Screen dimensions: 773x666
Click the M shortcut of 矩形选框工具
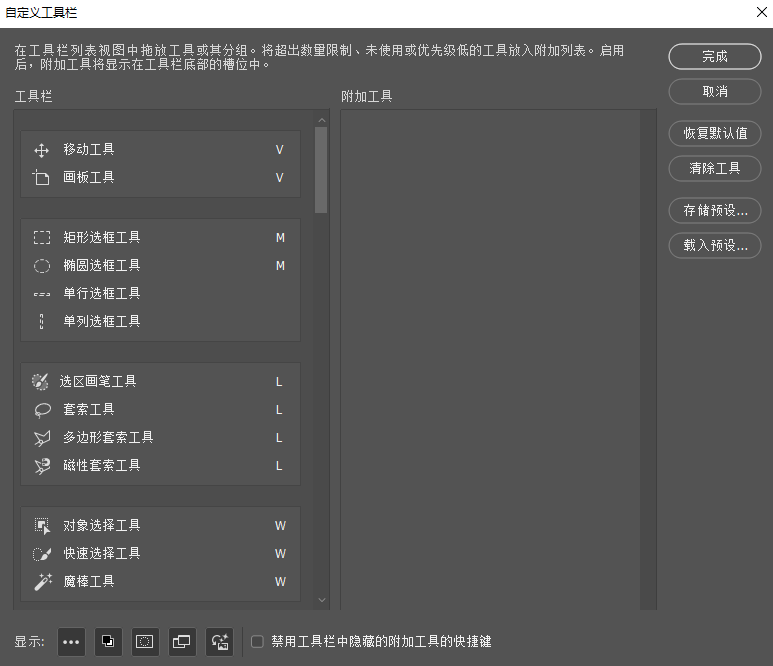pos(280,238)
